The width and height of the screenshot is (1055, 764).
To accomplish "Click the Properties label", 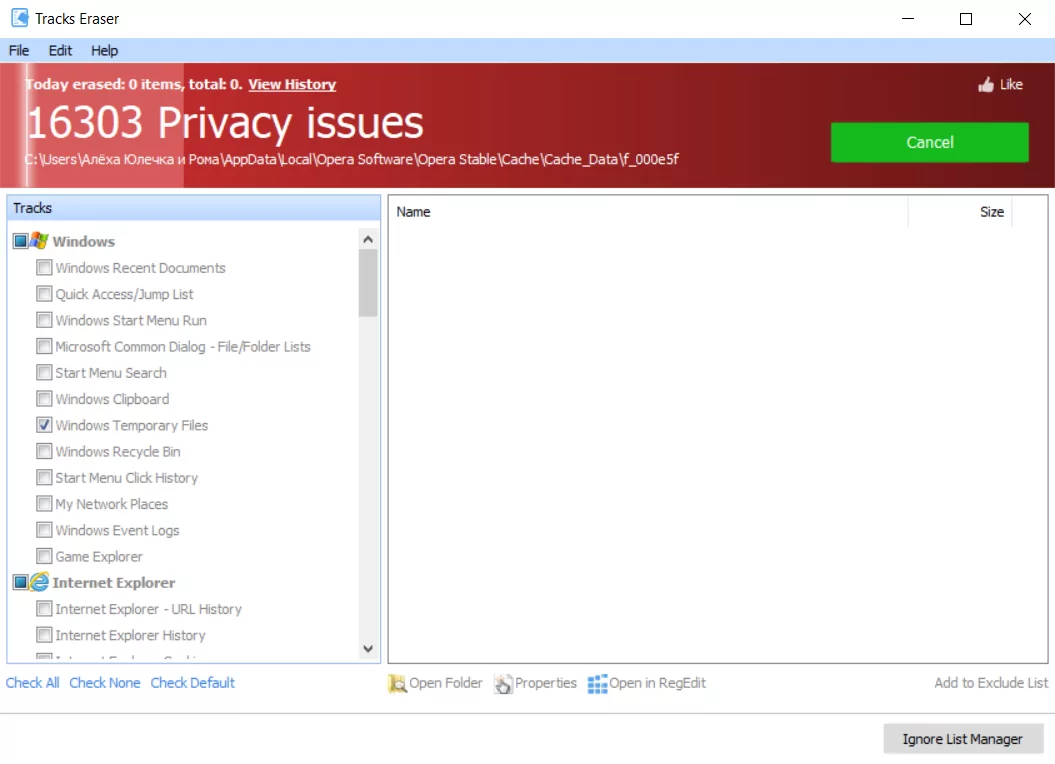I will (x=546, y=683).
